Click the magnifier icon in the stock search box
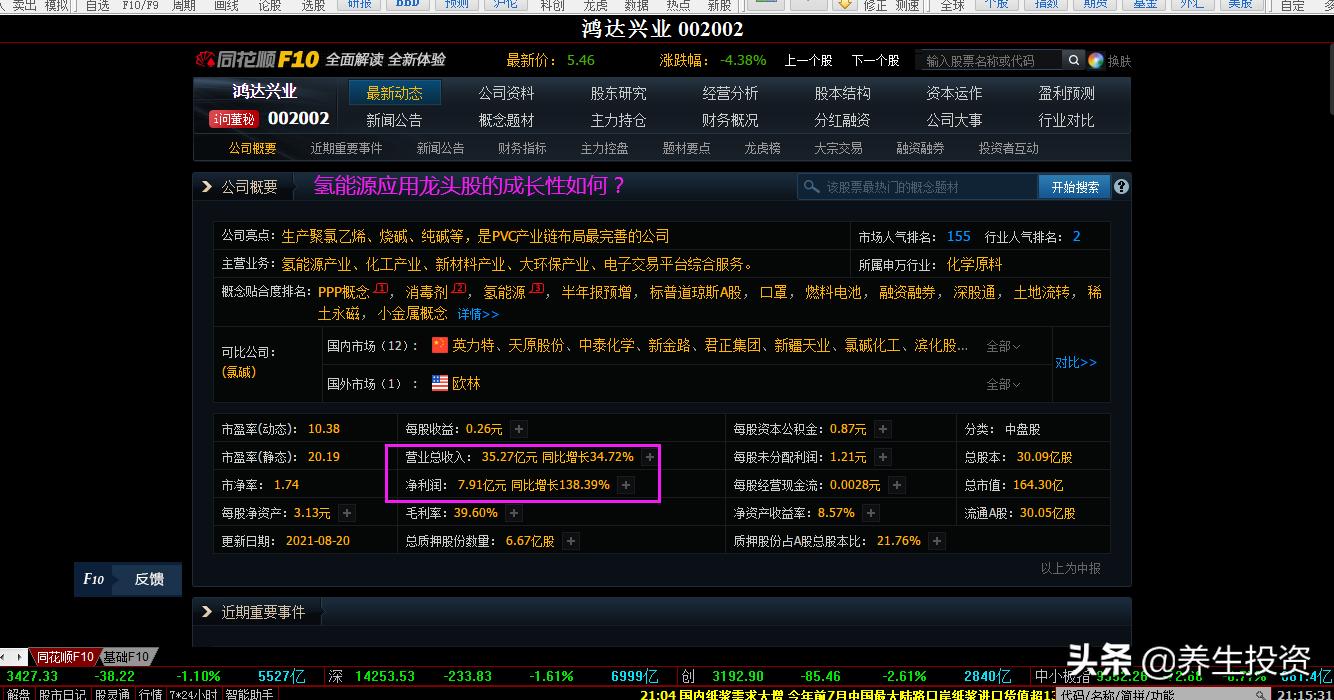Viewport: 1334px width, 700px height. 1073,59
